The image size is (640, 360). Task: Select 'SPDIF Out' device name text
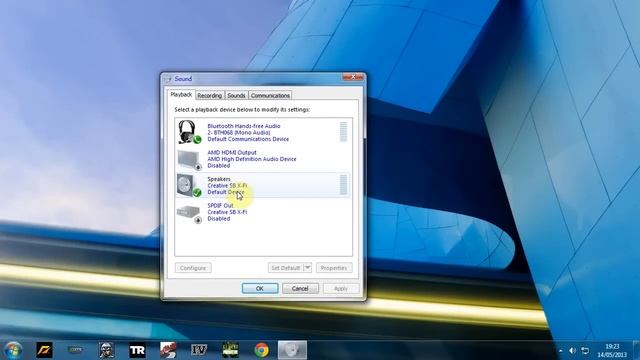tap(220, 206)
